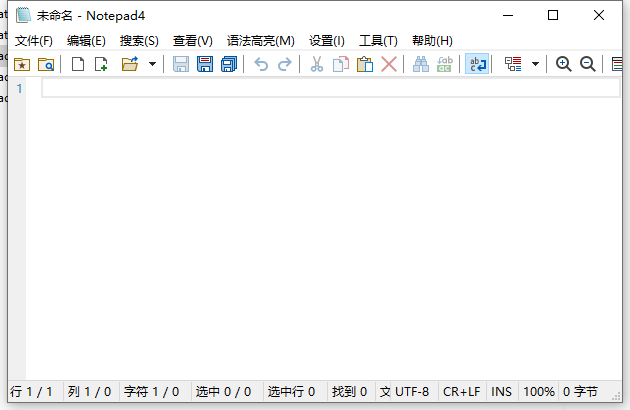Click the Save As floppy icon
The image size is (630, 410).
[205, 64]
